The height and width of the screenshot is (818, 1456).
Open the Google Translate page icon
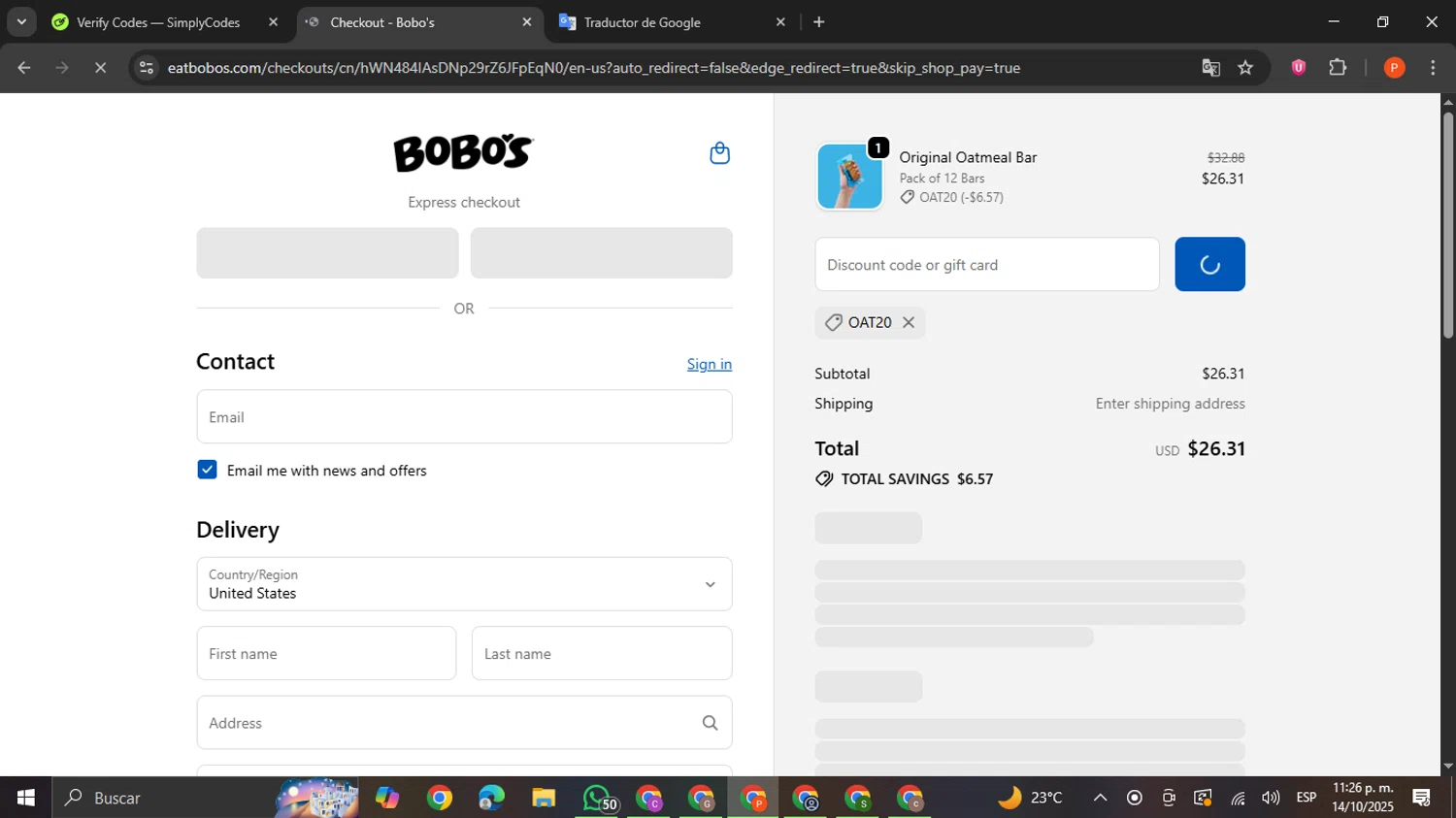click(1210, 68)
